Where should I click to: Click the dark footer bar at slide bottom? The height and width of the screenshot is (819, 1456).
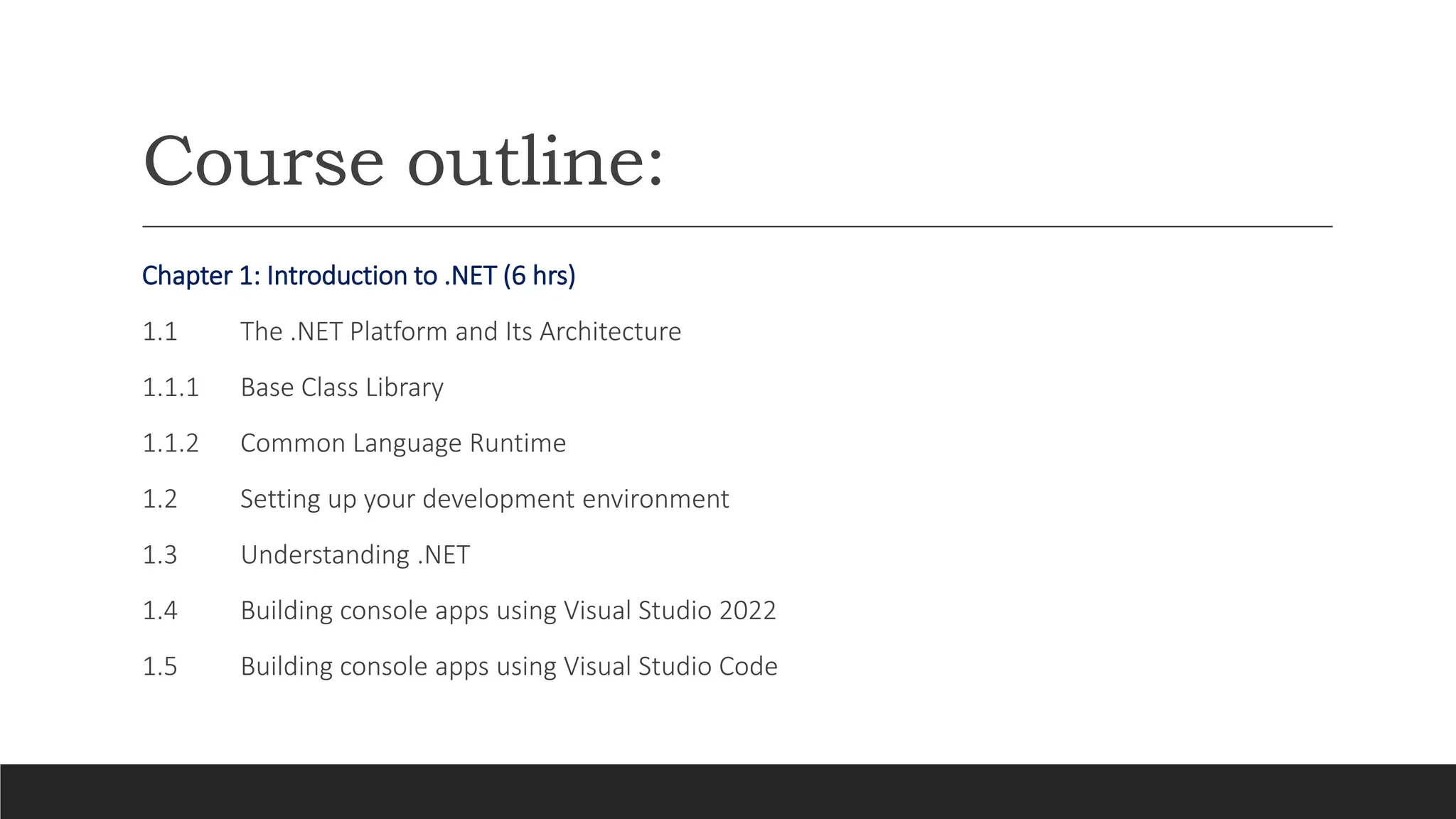click(728, 791)
